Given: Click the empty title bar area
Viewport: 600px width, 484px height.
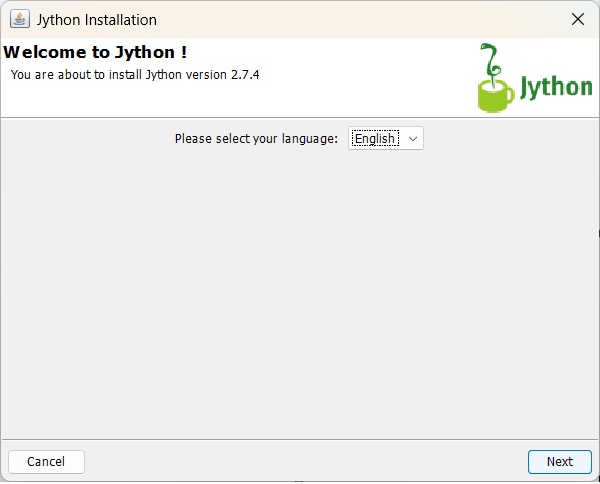Looking at the screenshot, I should pos(350,19).
